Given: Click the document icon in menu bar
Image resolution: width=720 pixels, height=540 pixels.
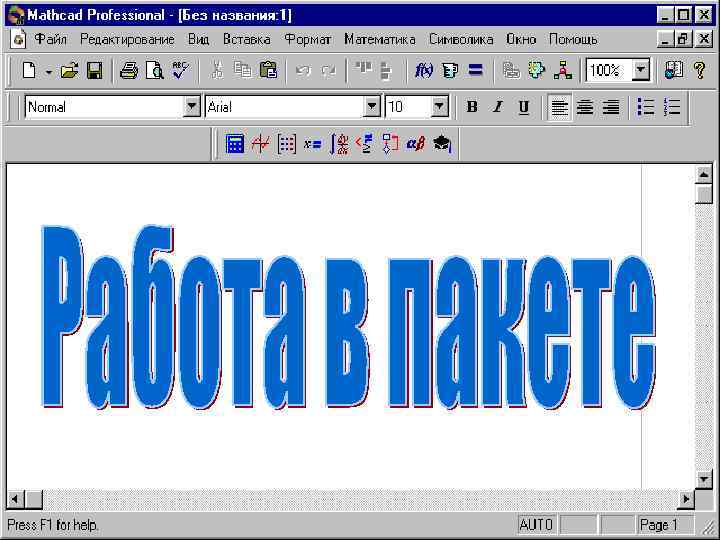Looking at the screenshot, I should pyautogui.click(x=18, y=39).
